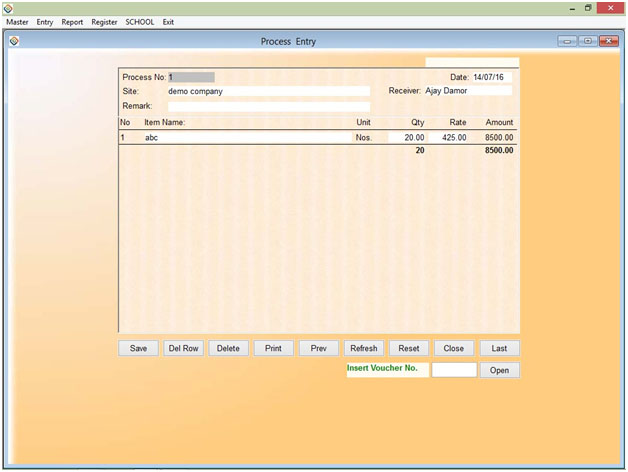Click the Insert Voucher No. input field
This screenshot has width=628, height=472.
453,370
